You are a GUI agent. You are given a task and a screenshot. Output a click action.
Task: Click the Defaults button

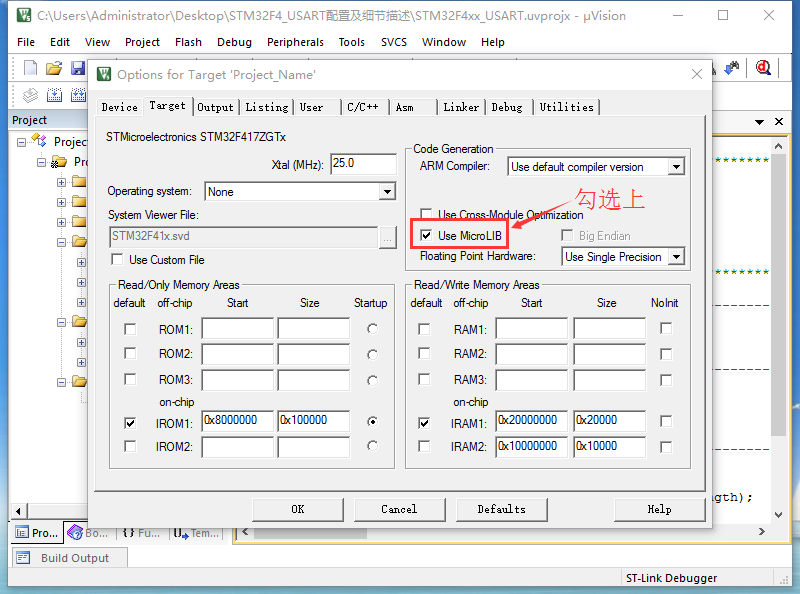(x=502, y=509)
